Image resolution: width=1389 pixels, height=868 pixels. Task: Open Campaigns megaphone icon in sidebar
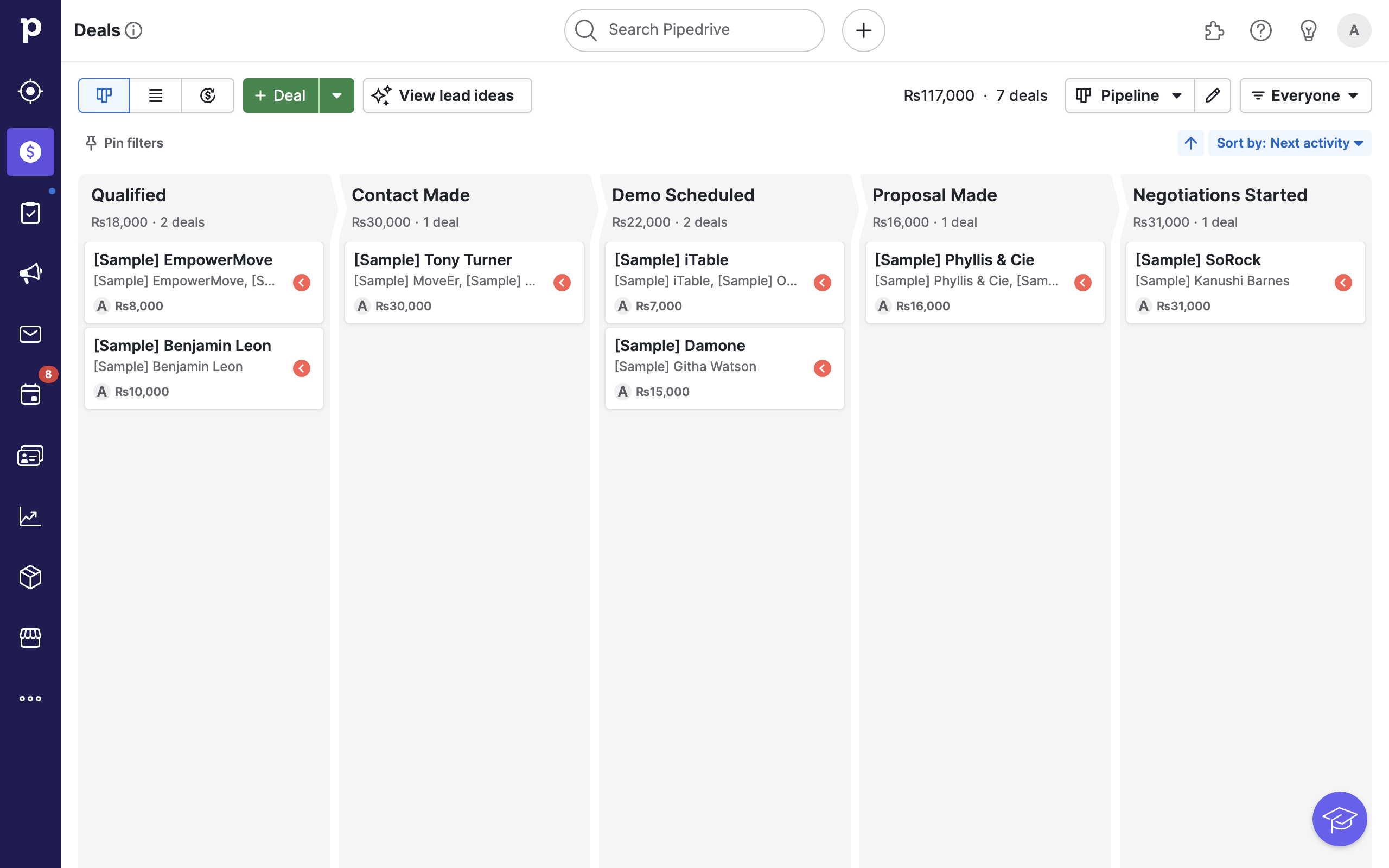coord(30,273)
